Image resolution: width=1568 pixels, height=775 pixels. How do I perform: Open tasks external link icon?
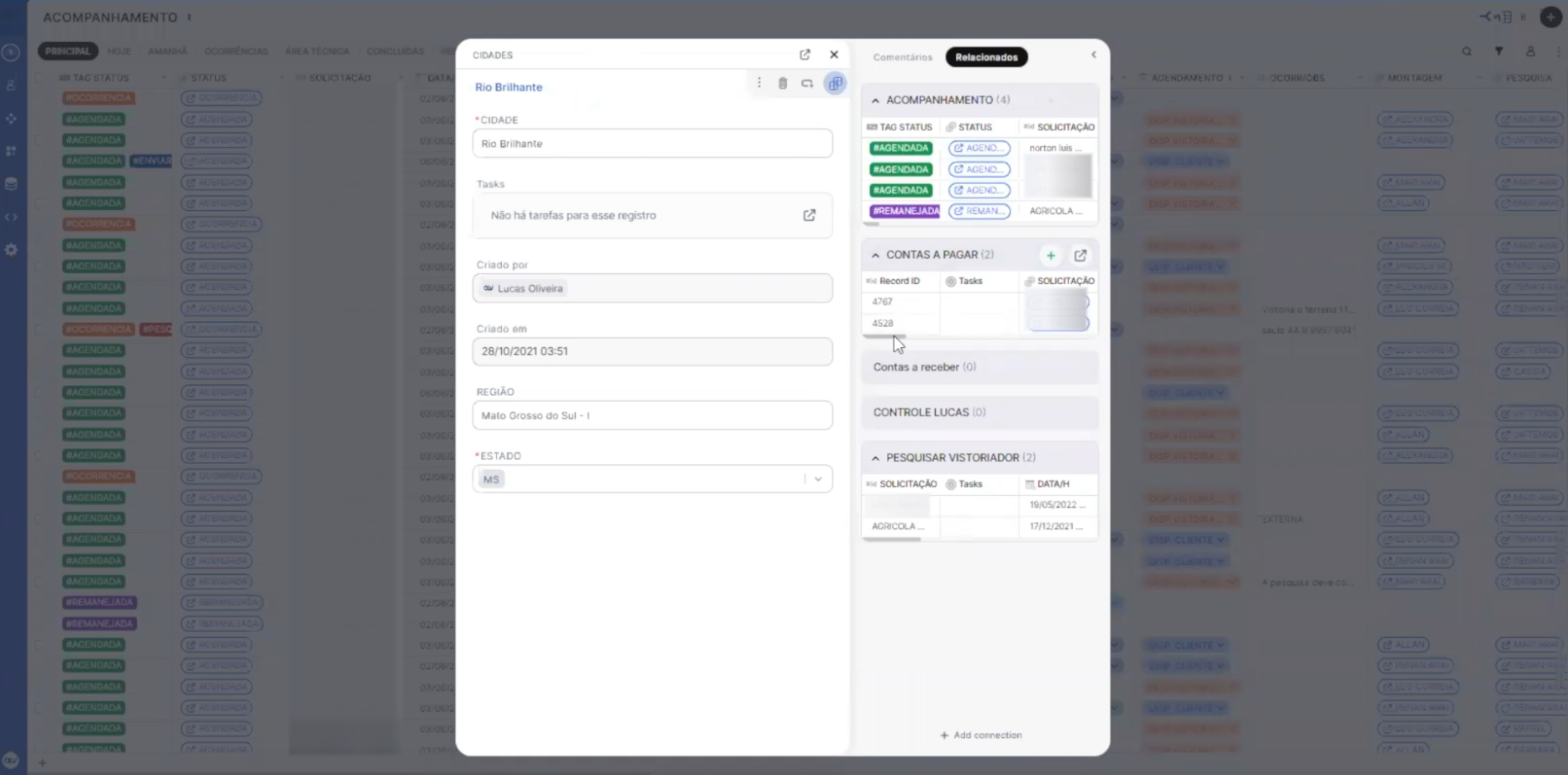click(809, 215)
